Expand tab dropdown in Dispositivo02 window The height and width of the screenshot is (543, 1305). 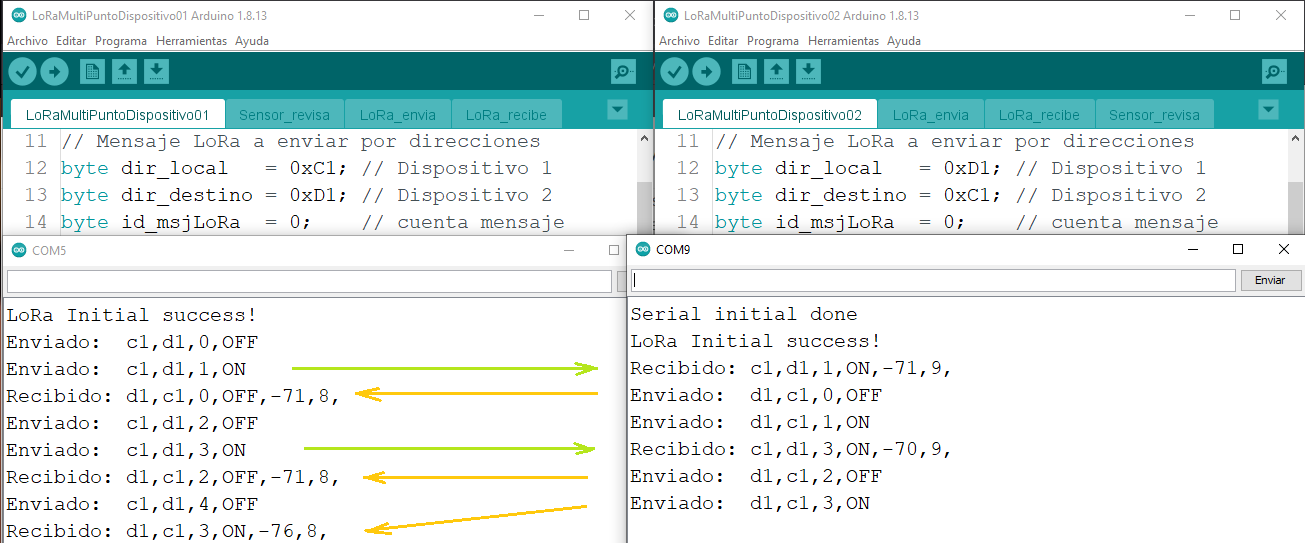[x=1269, y=109]
